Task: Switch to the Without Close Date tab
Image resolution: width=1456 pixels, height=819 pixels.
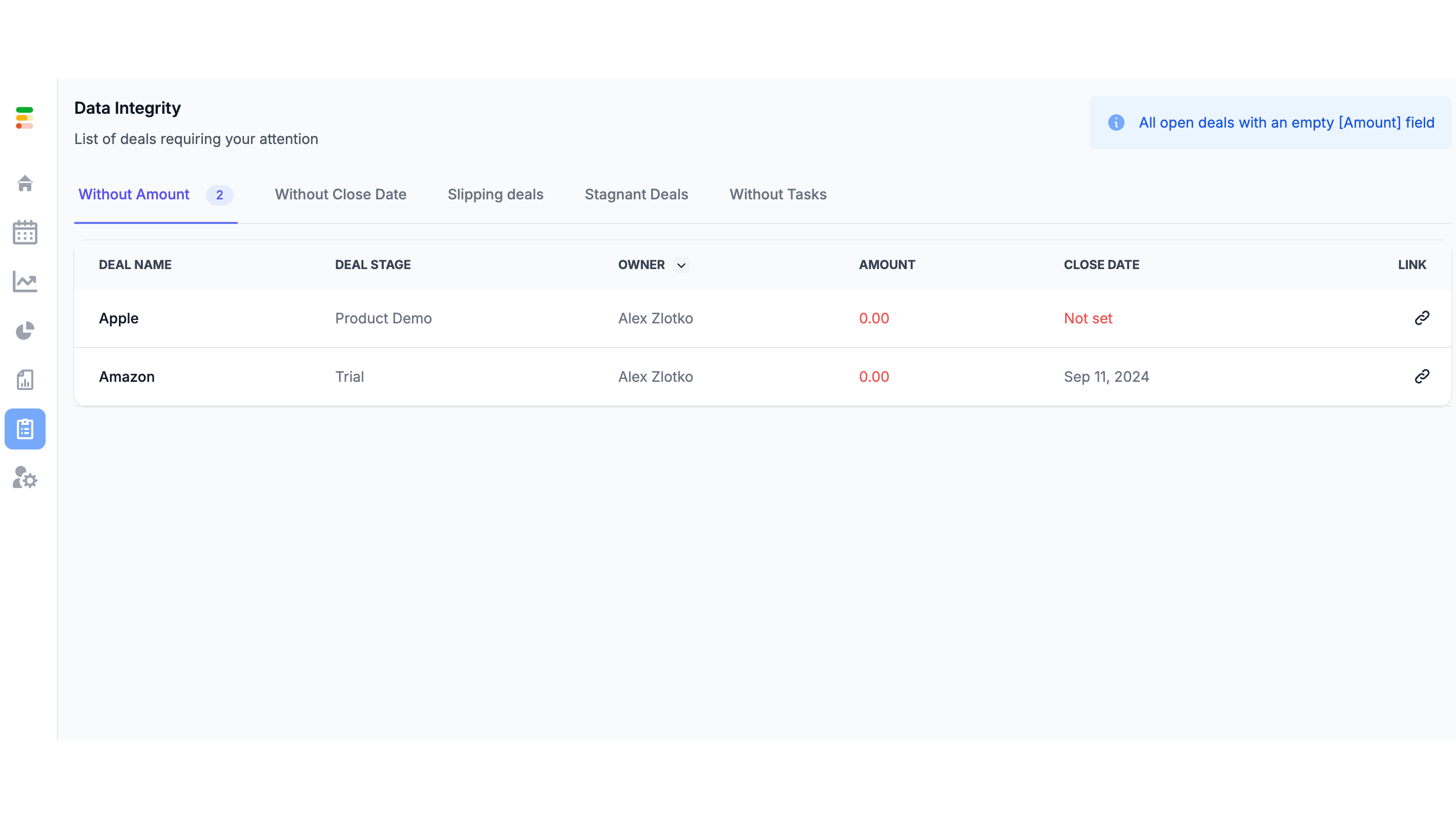Action: 340,195
